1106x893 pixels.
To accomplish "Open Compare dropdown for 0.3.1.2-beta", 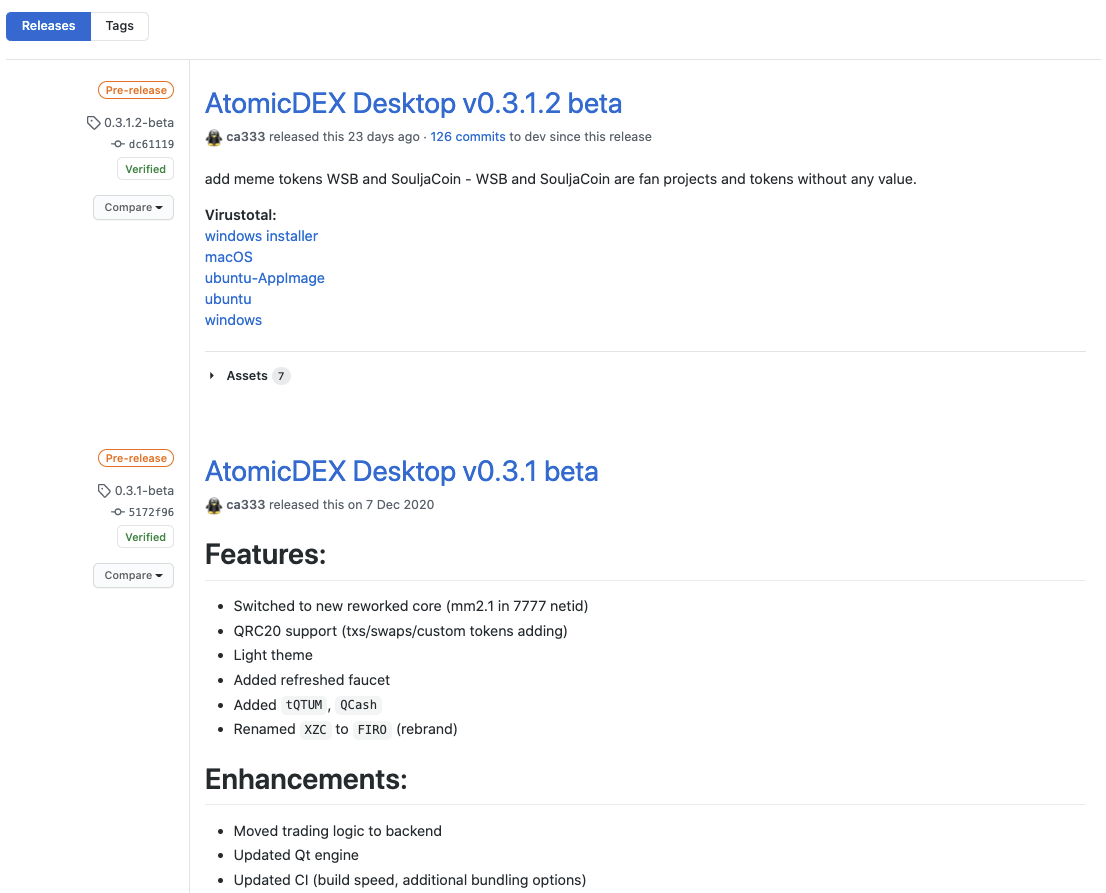I will (133, 207).
